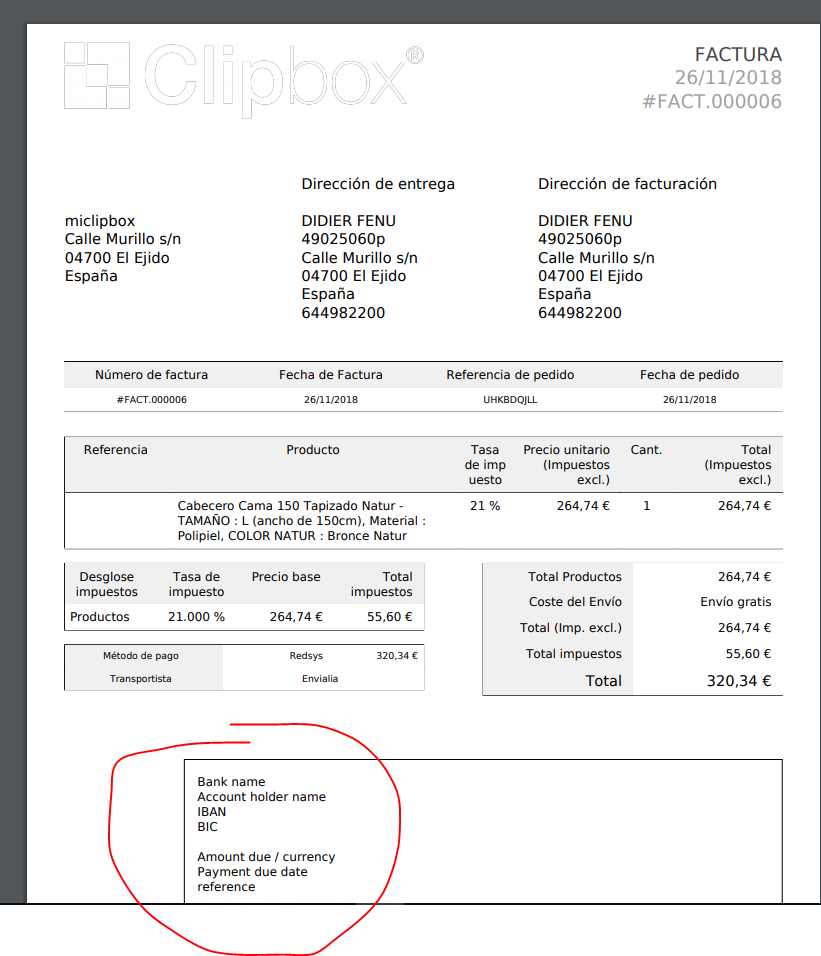Click the 'Fecha de pedido' column header
This screenshot has width=821, height=956.
click(x=689, y=375)
